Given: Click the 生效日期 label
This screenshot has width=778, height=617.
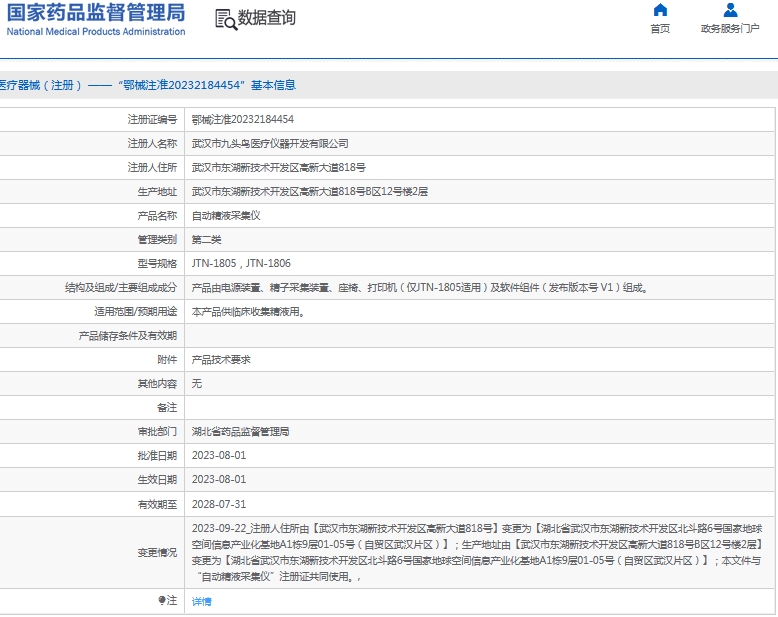Looking at the screenshot, I should [157, 480].
